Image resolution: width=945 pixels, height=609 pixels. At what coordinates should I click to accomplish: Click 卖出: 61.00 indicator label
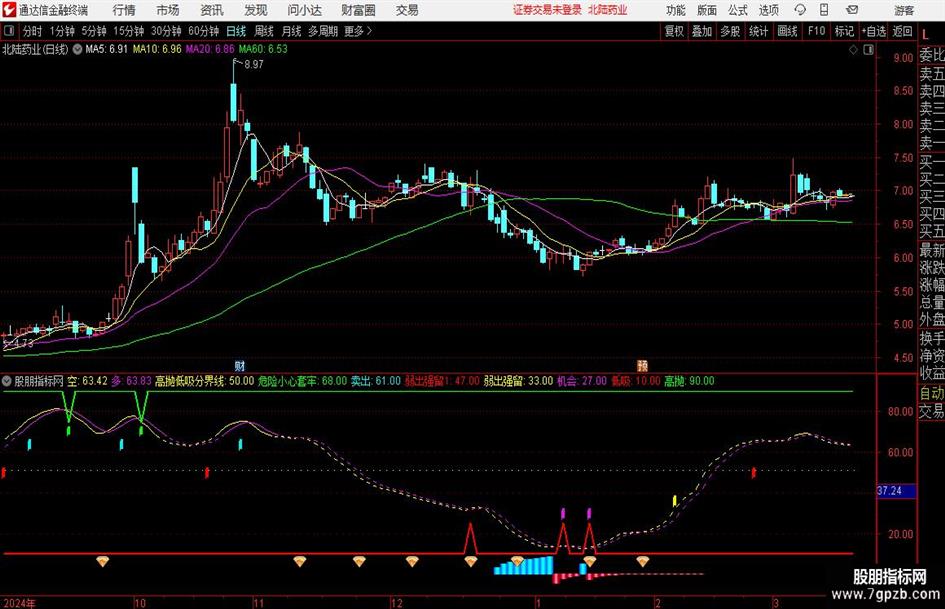(x=376, y=381)
